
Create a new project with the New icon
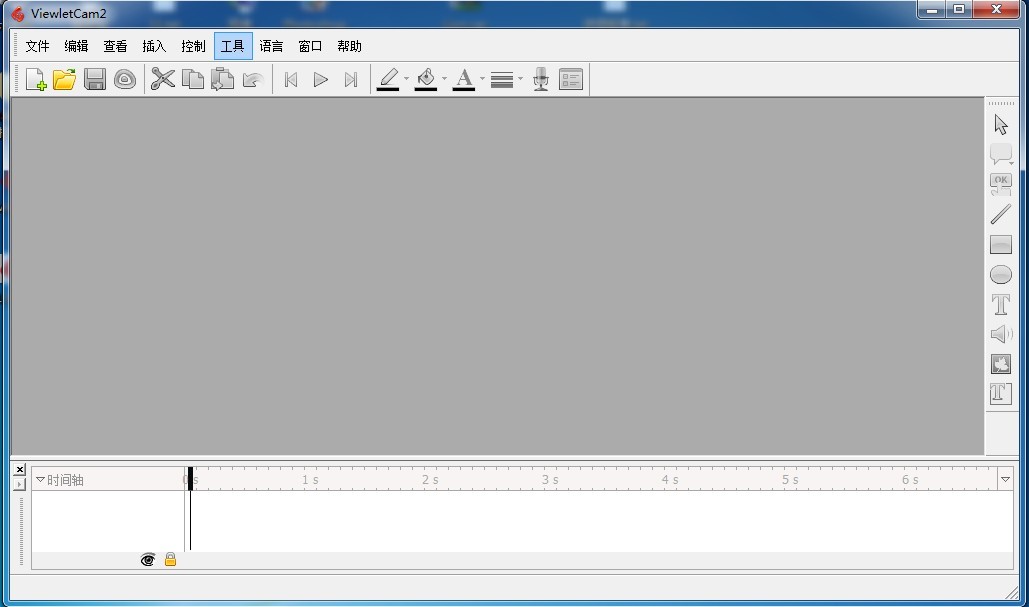pyautogui.click(x=35, y=80)
